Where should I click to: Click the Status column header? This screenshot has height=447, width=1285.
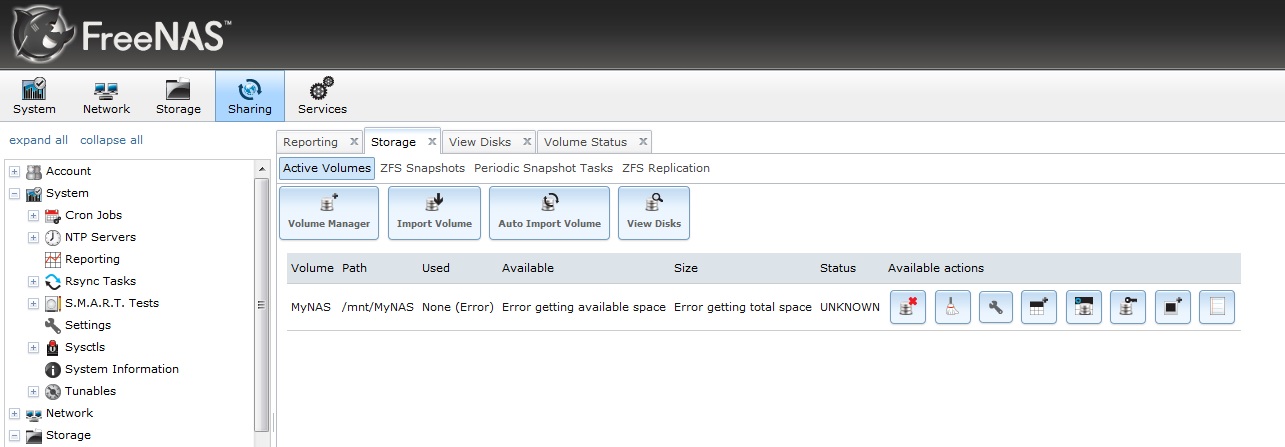[x=838, y=268]
